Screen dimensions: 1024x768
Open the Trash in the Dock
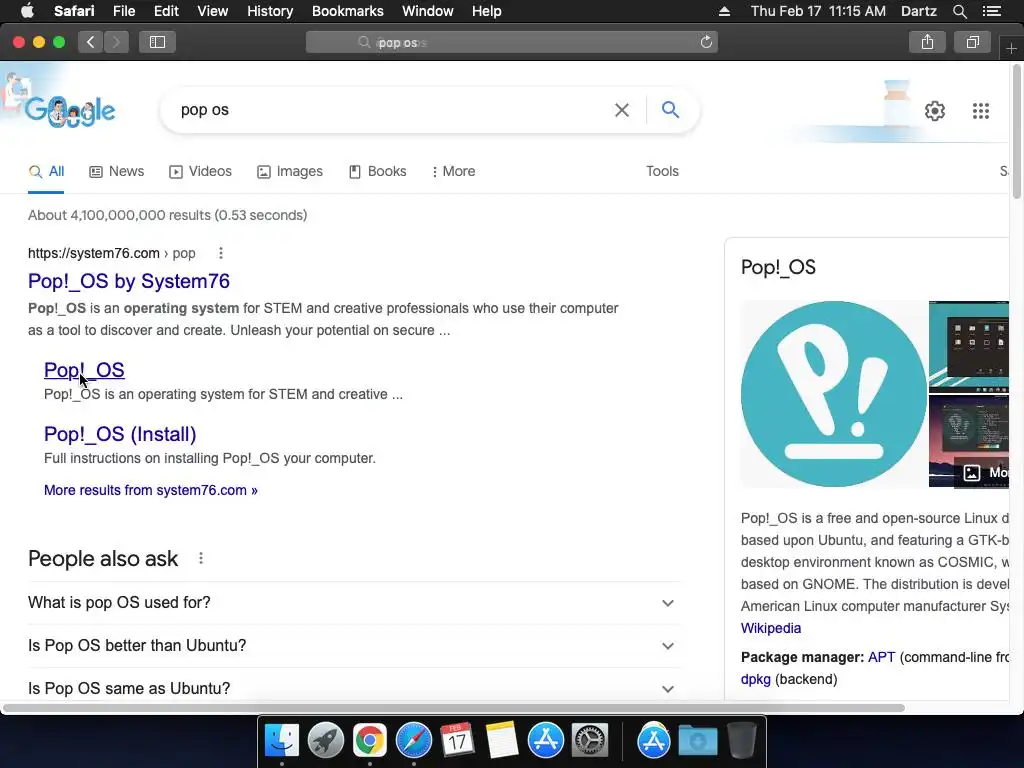pyautogui.click(x=742, y=741)
